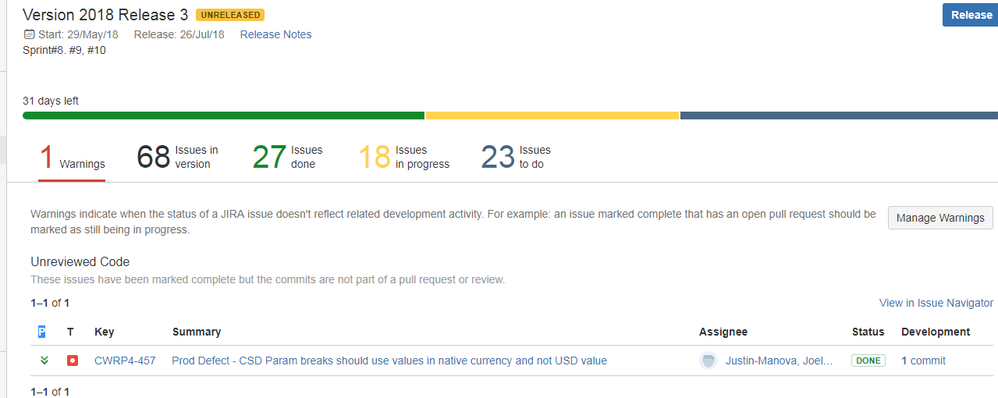Click the assignee avatar icon
Screen dimensions: 998x398
[x=708, y=360]
